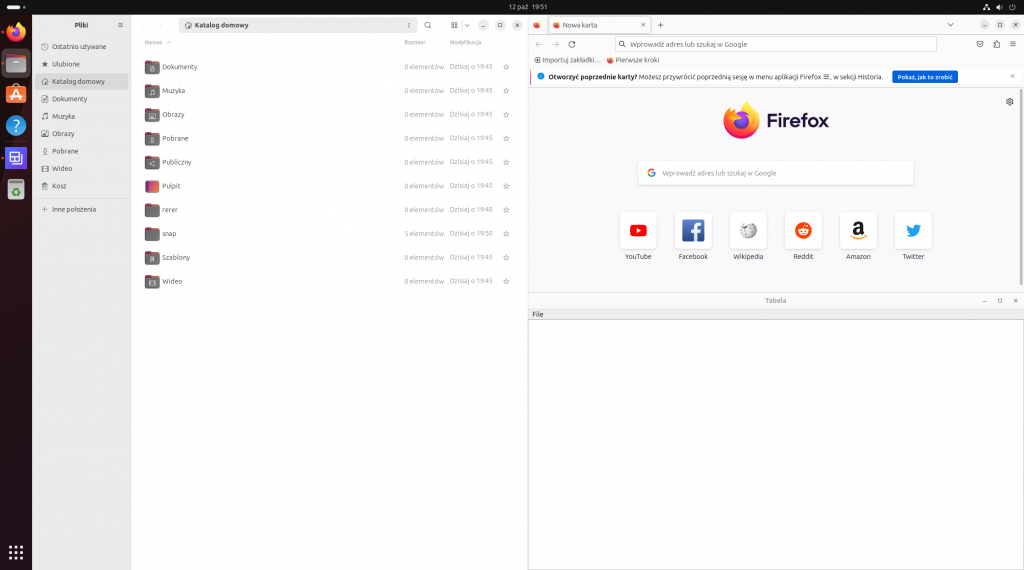Select the Nowa karta tab
1024x570 pixels.
pyautogui.click(x=597, y=25)
